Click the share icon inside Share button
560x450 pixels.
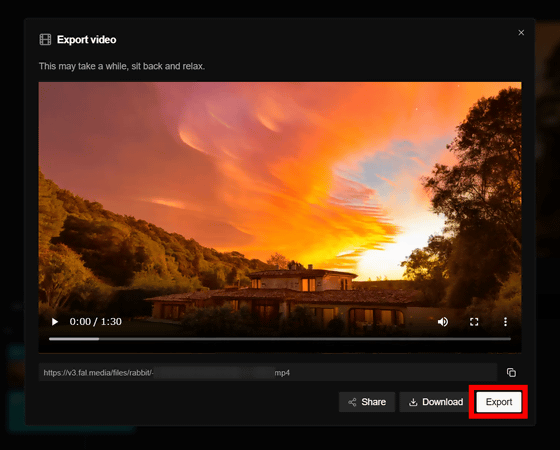coord(352,402)
